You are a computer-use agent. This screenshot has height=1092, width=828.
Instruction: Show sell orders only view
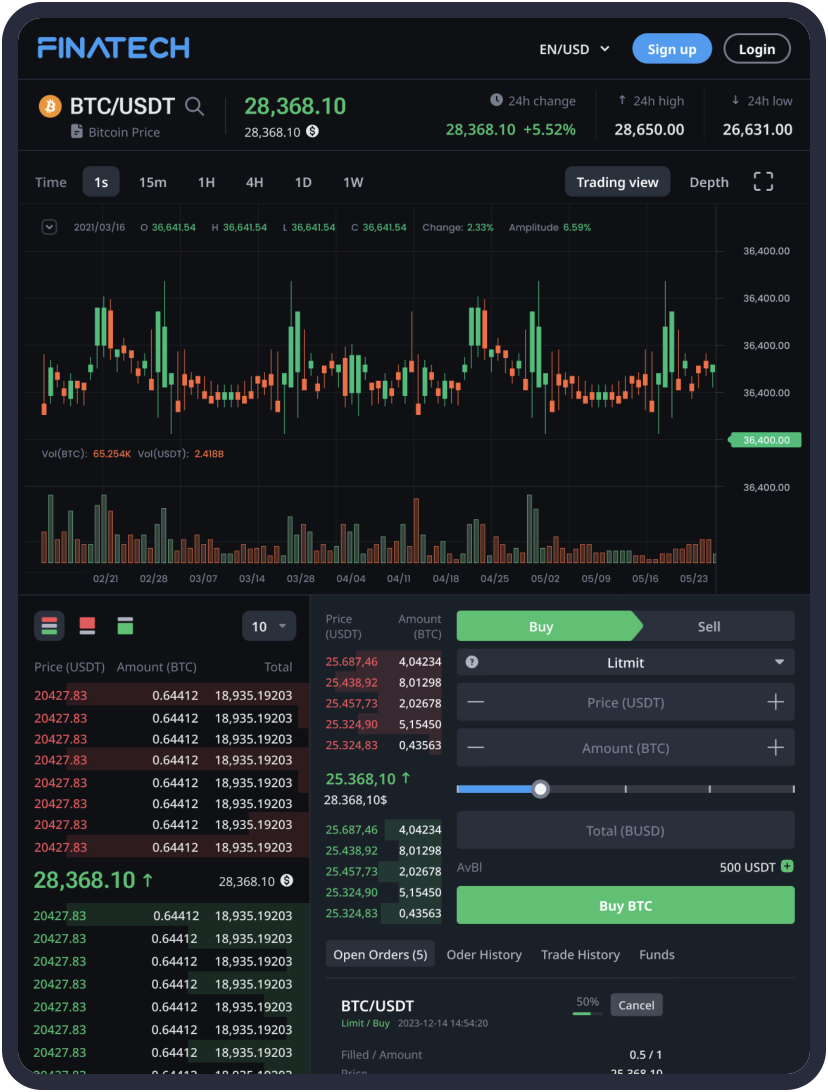(x=87, y=625)
